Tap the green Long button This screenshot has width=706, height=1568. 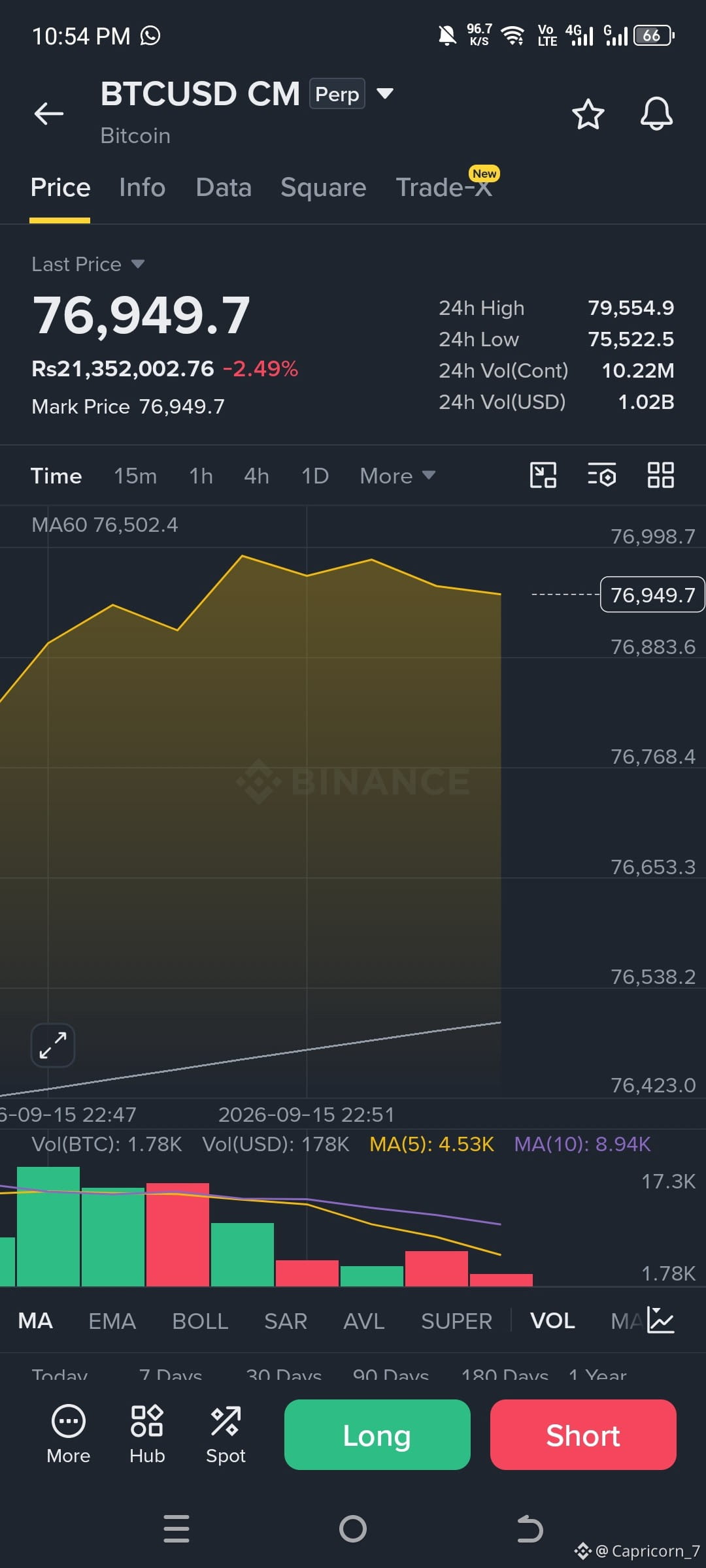[377, 1435]
